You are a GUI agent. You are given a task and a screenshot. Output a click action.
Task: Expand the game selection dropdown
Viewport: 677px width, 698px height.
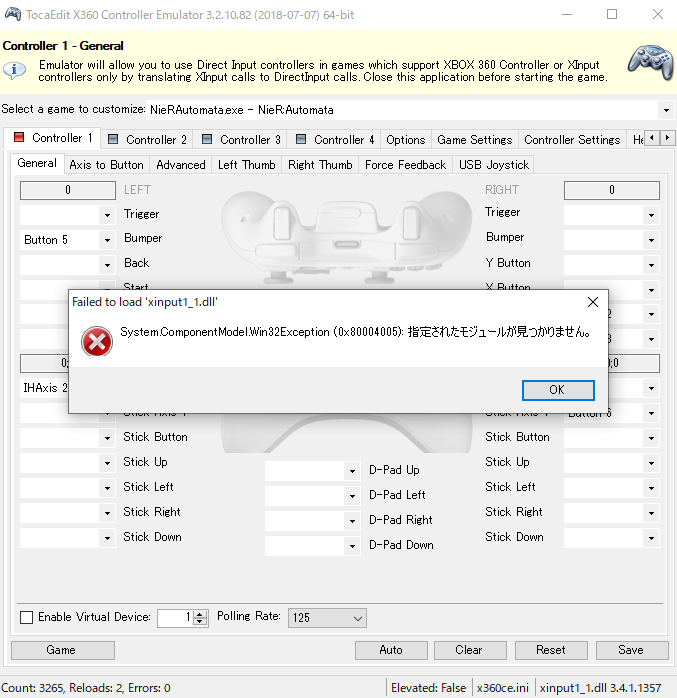(x=665, y=109)
